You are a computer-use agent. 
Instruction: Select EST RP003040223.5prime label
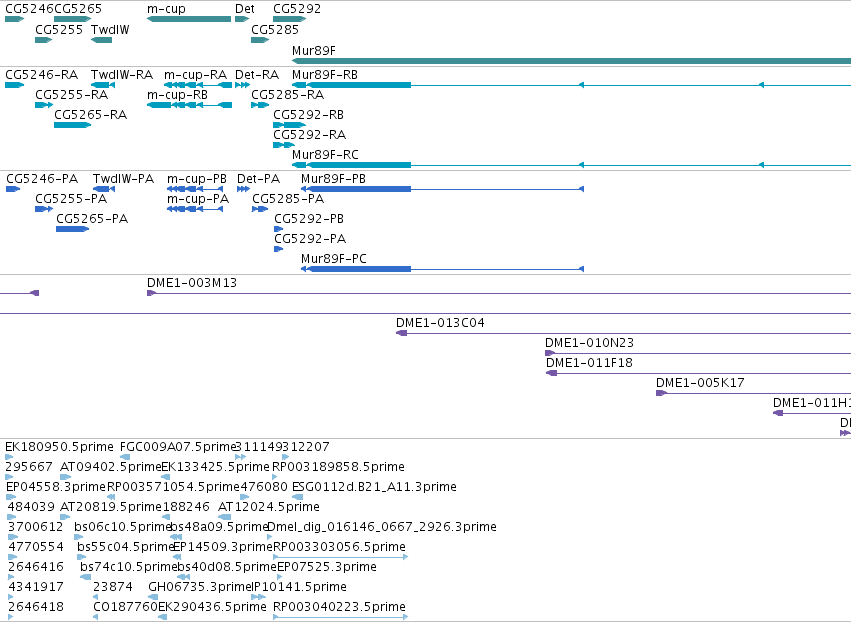point(339,607)
